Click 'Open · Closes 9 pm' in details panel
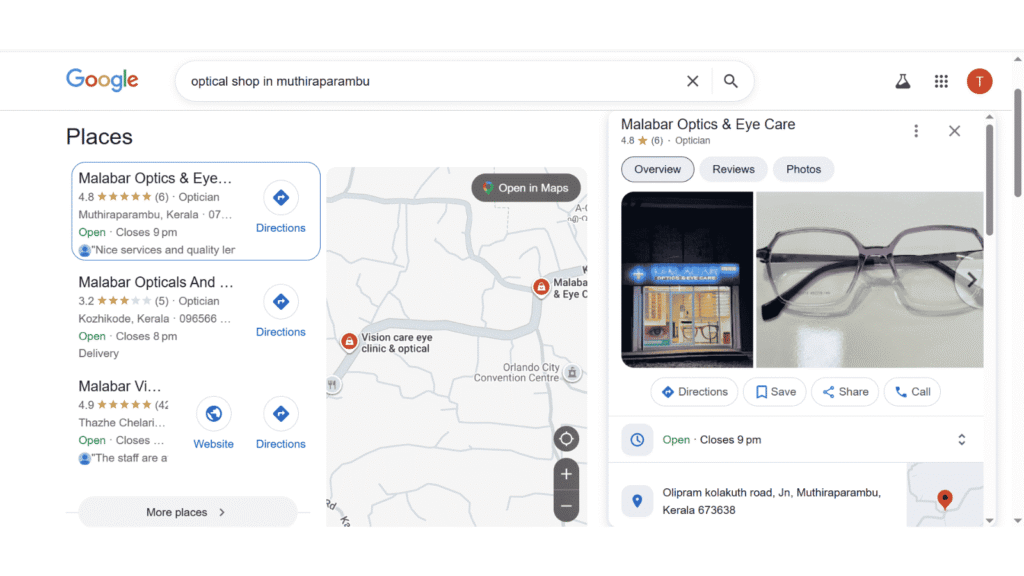 [x=711, y=440]
